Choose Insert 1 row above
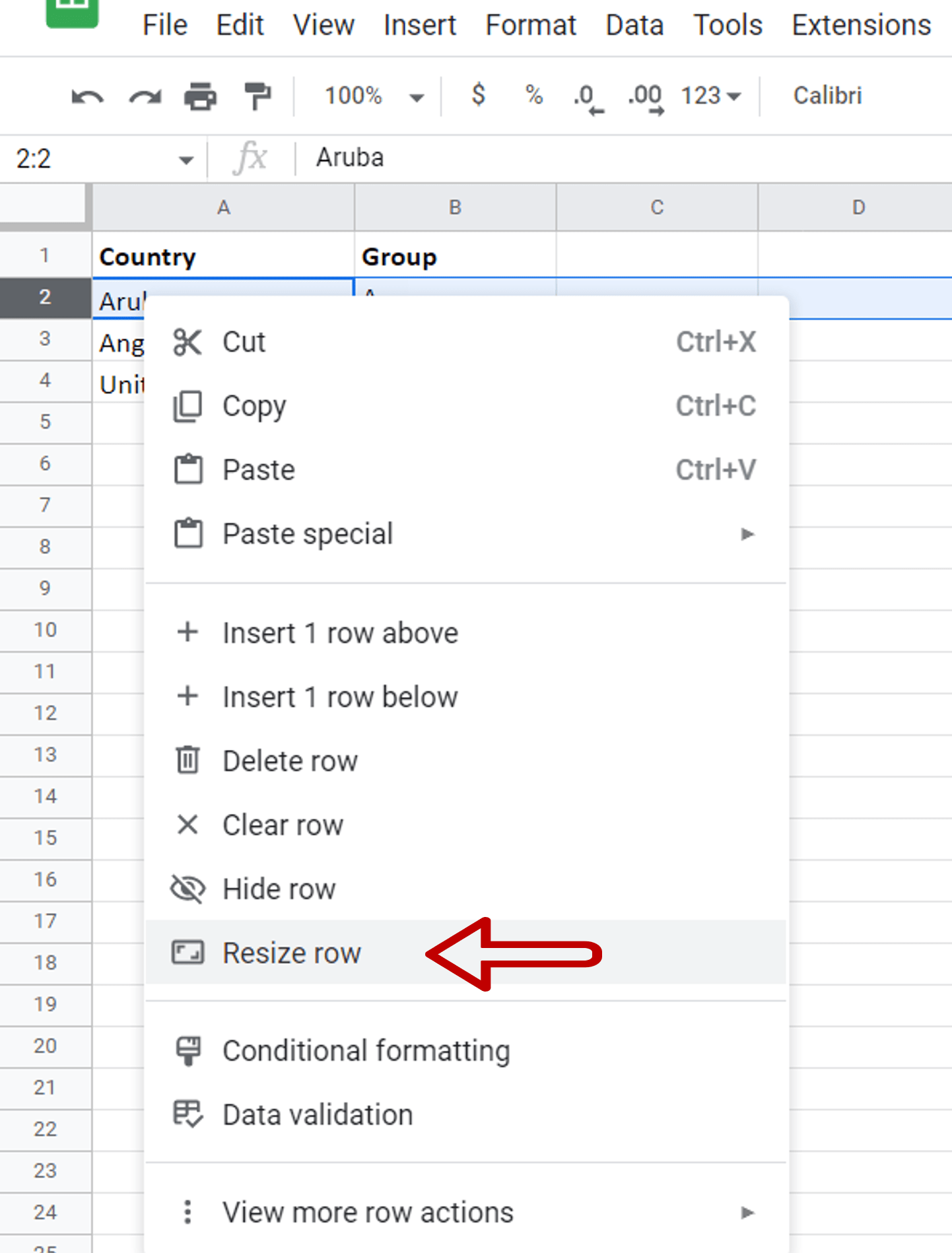952x1253 pixels. point(339,632)
